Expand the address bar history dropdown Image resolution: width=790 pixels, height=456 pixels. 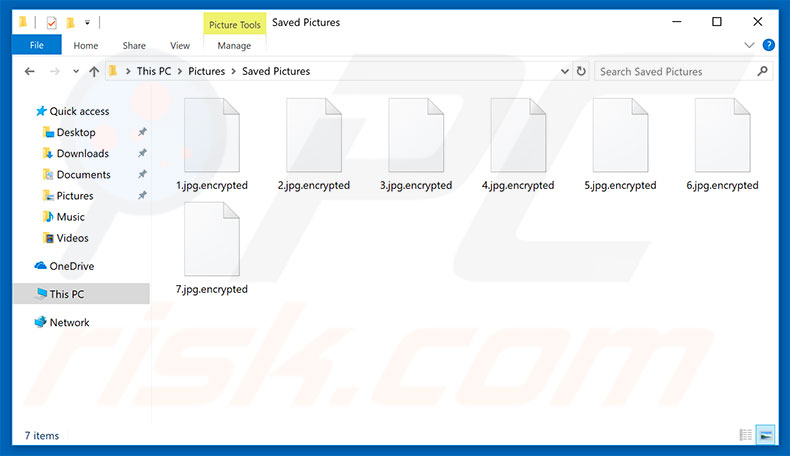point(565,72)
